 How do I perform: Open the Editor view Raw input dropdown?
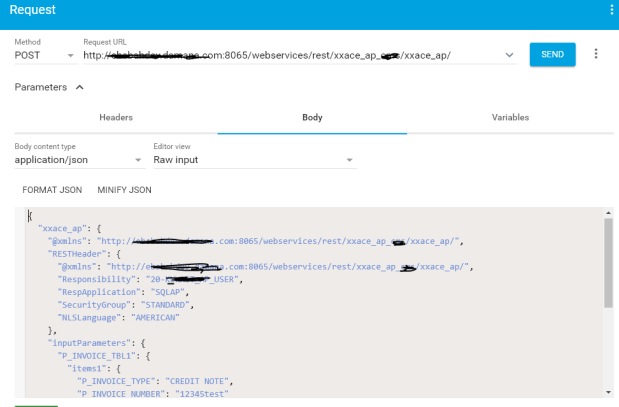[253, 160]
